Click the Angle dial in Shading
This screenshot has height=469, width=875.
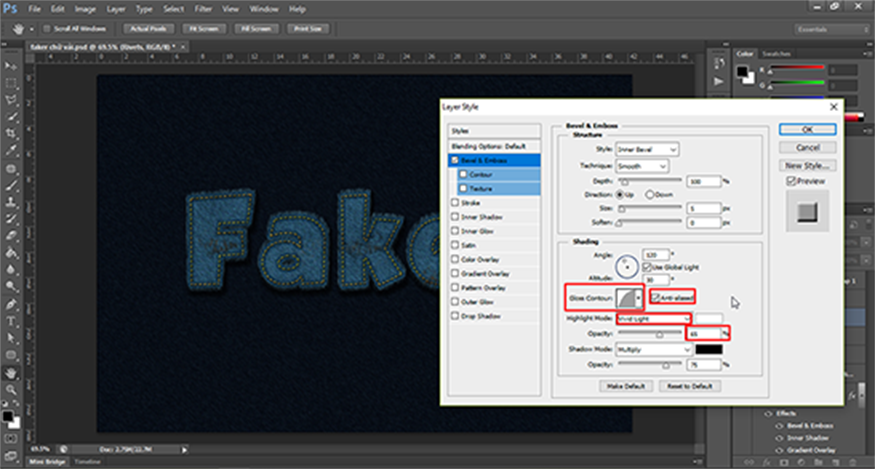[627, 265]
